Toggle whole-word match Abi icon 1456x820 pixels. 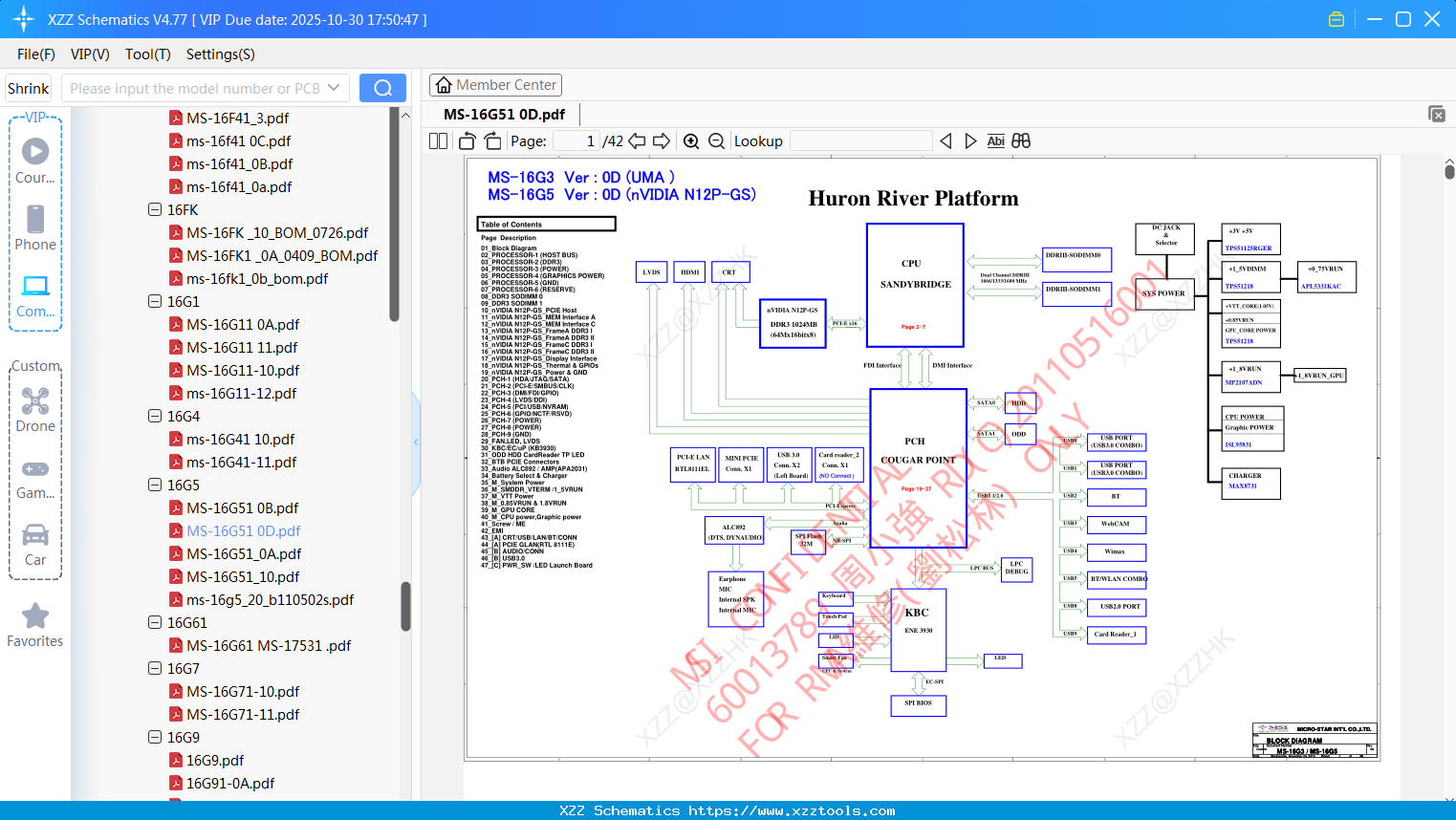click(995, 141)
